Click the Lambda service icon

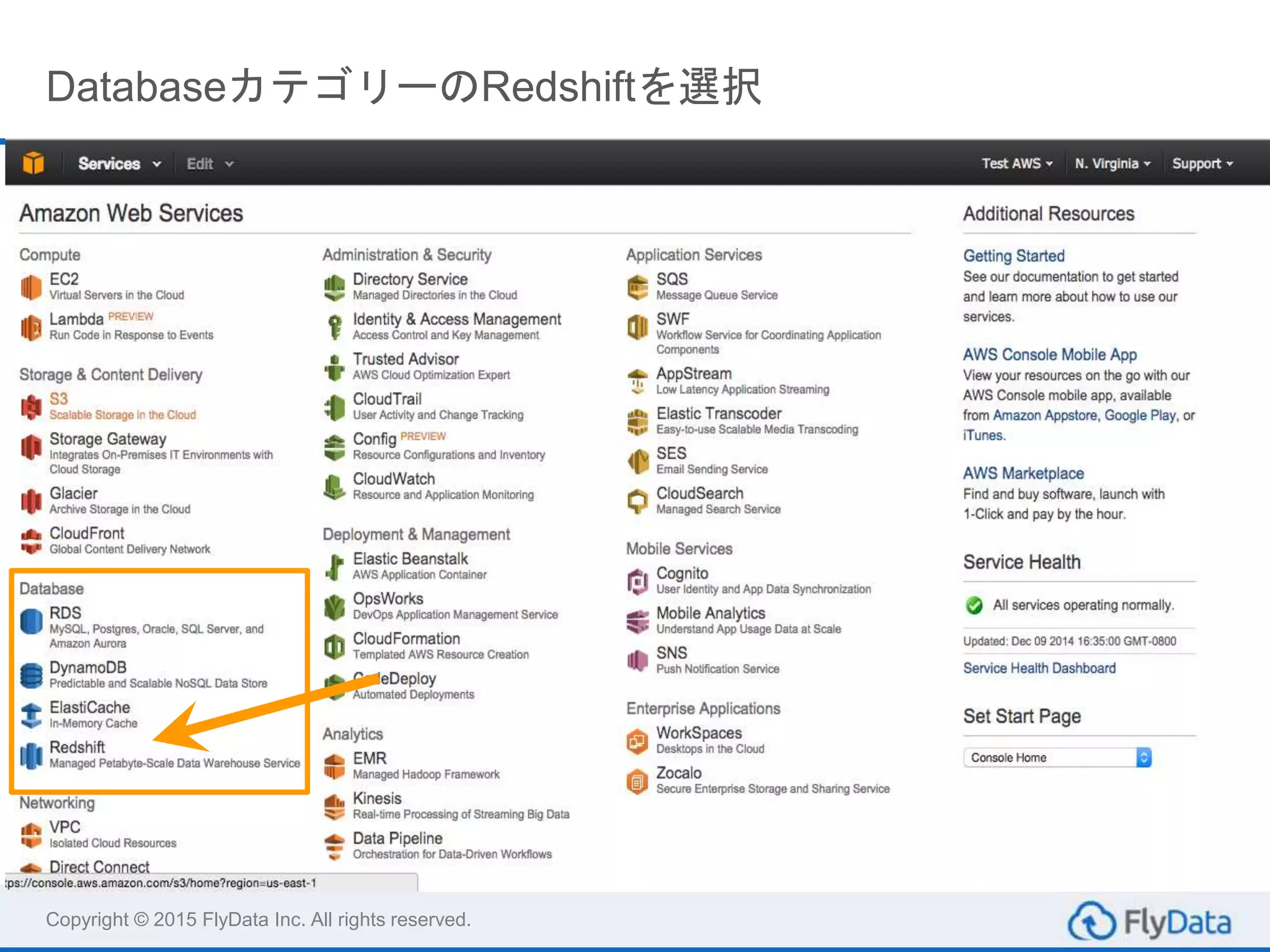31,327
